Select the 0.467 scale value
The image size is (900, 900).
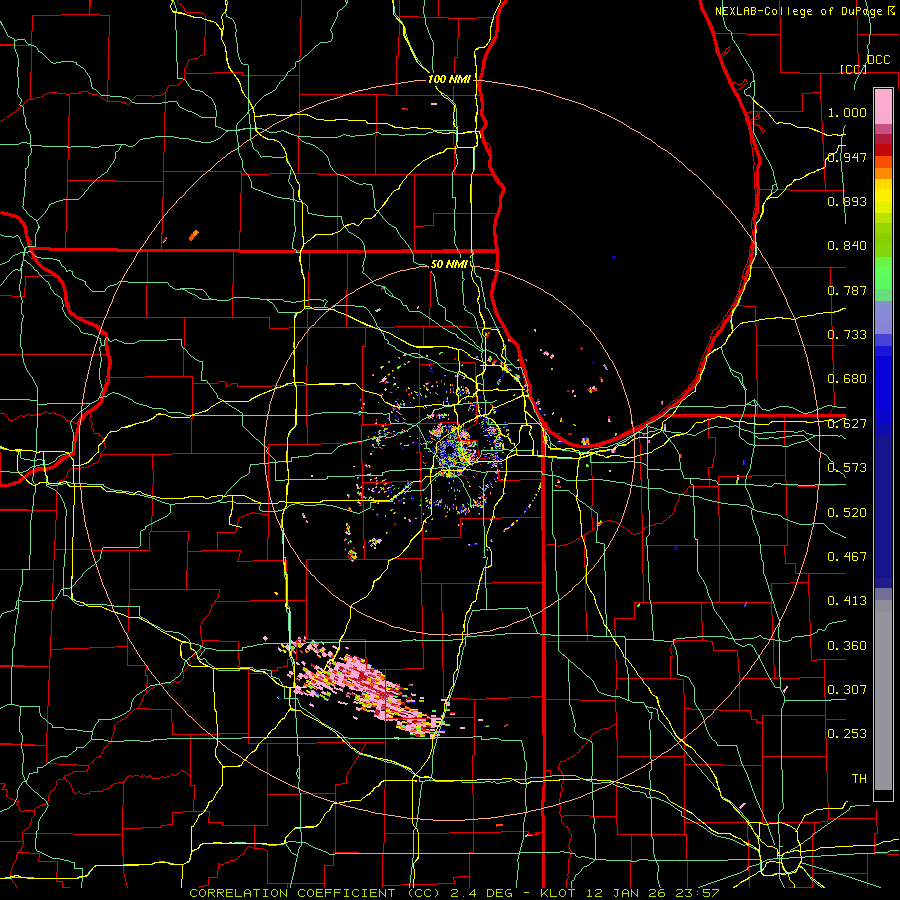coord(847,557)
